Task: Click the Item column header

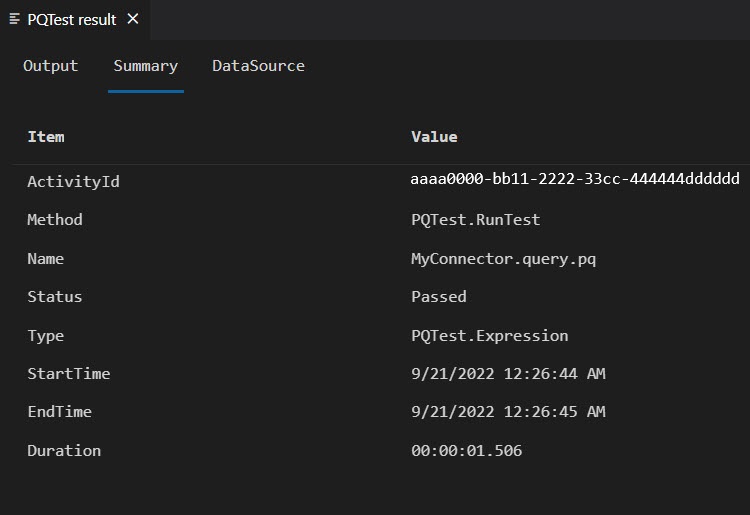Action: pyautogui.click(x=45, y=137)
